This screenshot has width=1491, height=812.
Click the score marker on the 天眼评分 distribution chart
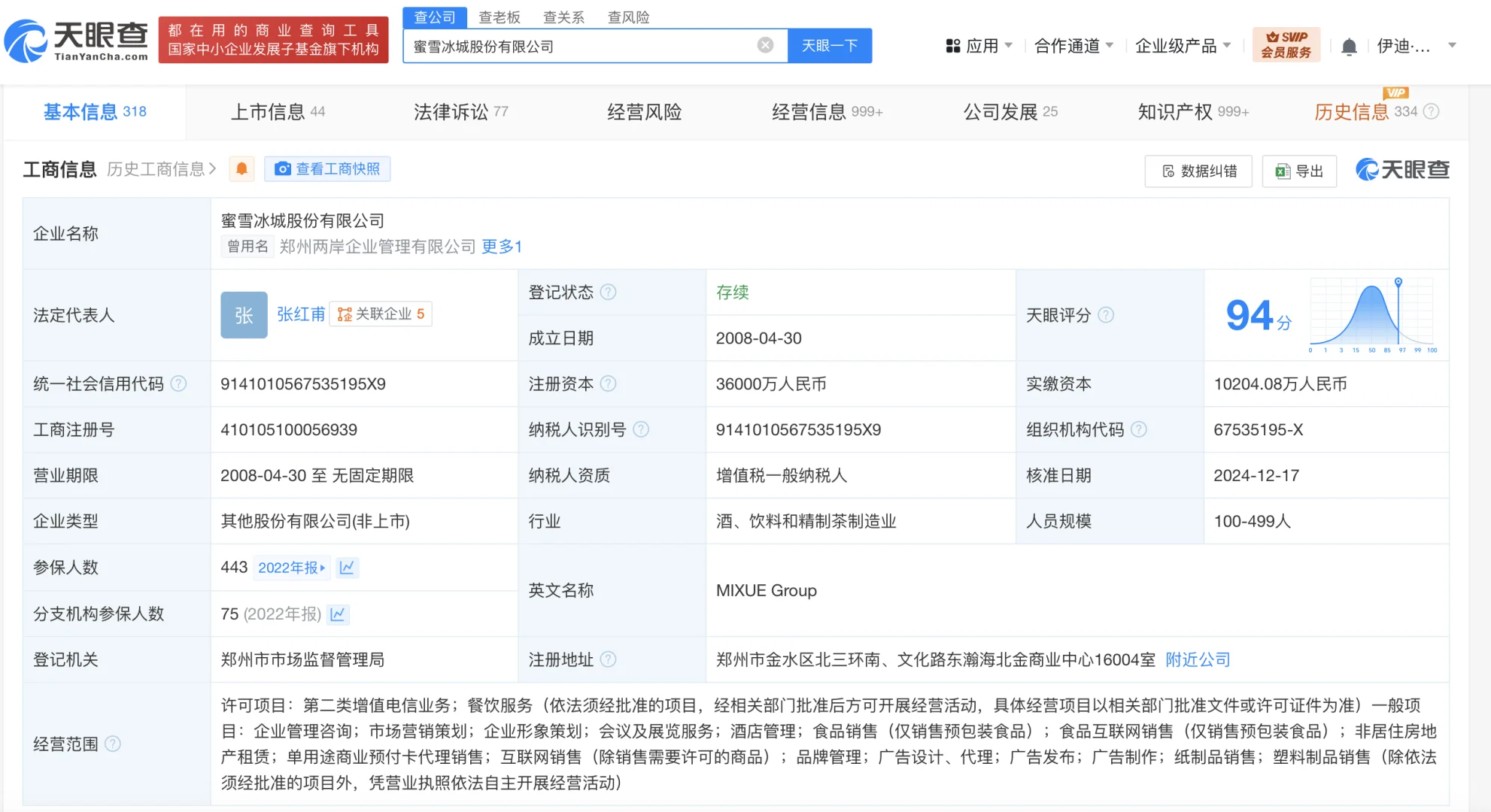pos(1398,282)
